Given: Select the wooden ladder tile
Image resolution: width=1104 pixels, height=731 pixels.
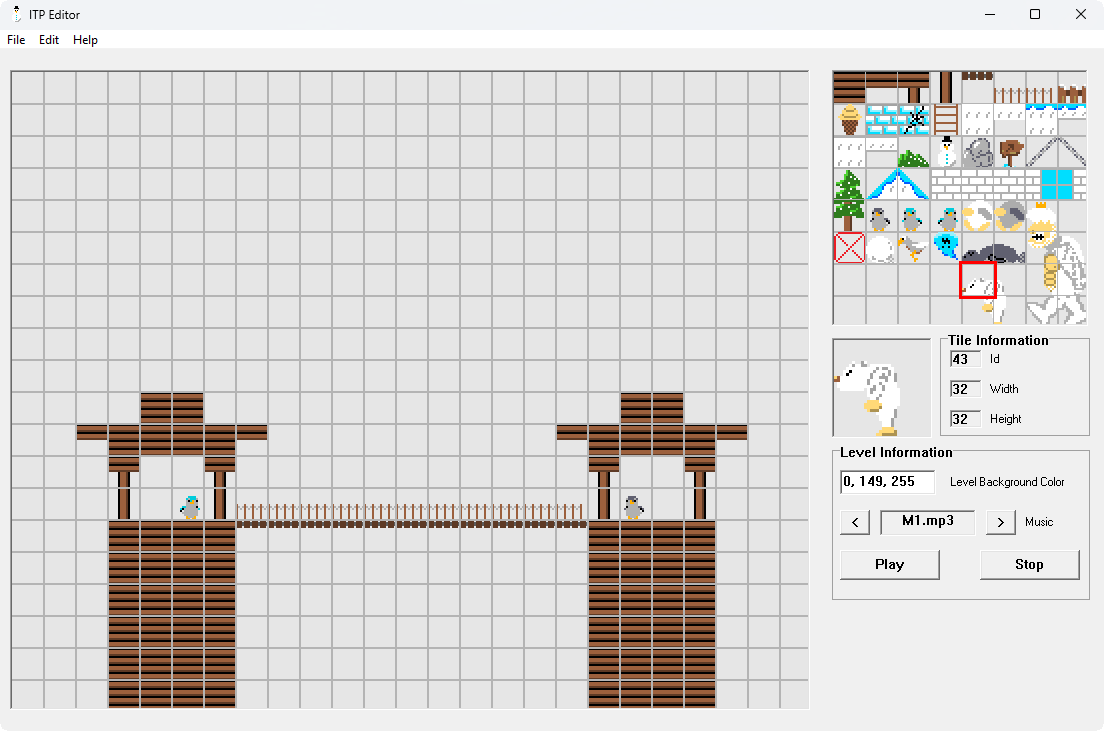Looking at the screenshot, I should click(946, 120).
